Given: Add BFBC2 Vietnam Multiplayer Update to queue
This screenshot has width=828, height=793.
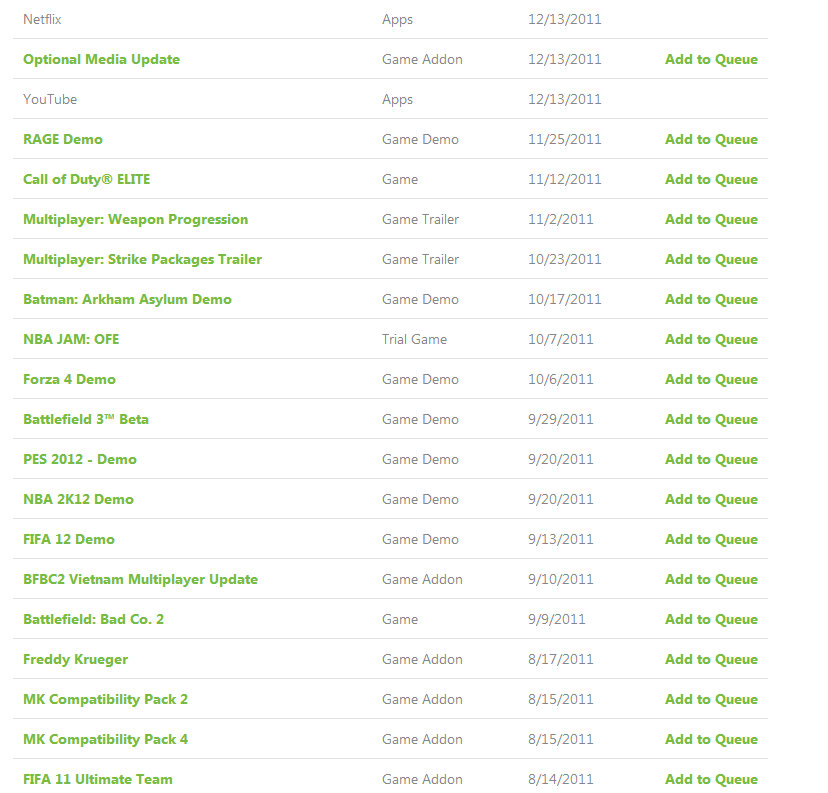Looking at the screenshot, I should click(711, 579).
